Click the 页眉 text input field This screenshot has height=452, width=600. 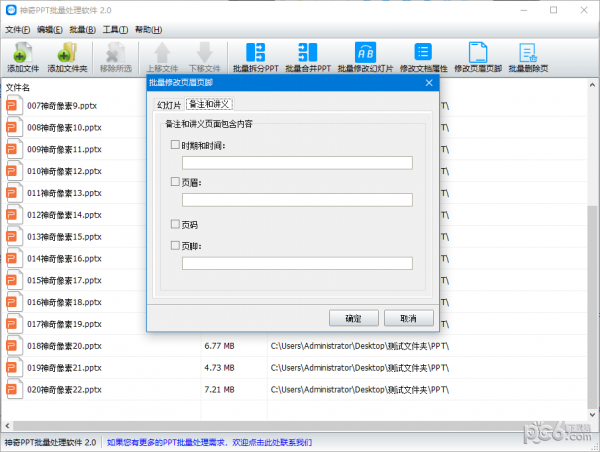point(297,199)
